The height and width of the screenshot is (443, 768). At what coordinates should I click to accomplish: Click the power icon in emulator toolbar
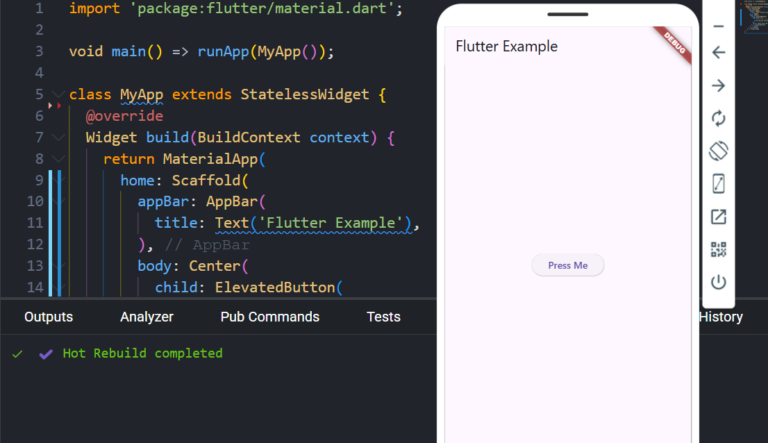(x=718, y=282)
